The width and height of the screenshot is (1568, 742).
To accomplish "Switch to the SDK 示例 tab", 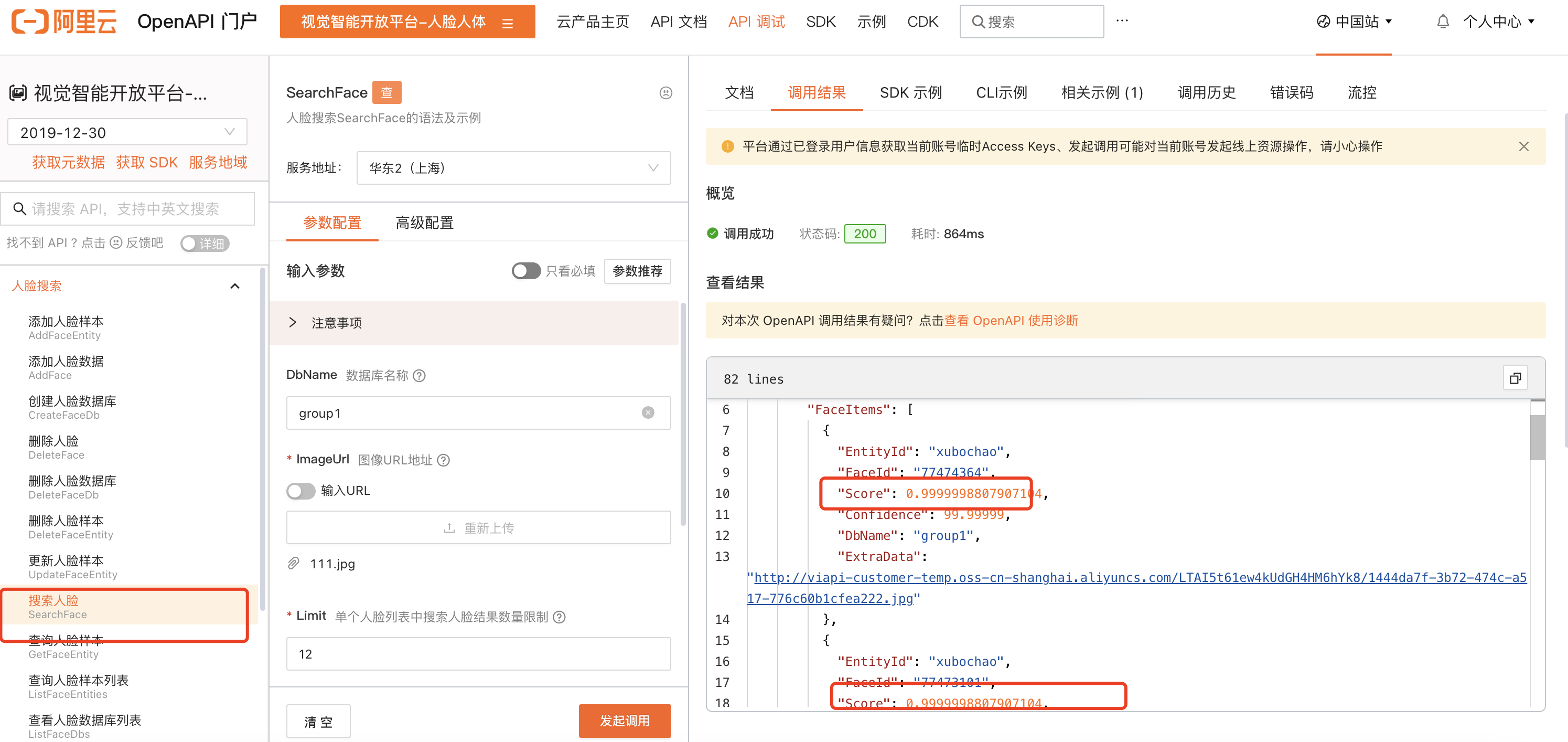I will (910, 92).
